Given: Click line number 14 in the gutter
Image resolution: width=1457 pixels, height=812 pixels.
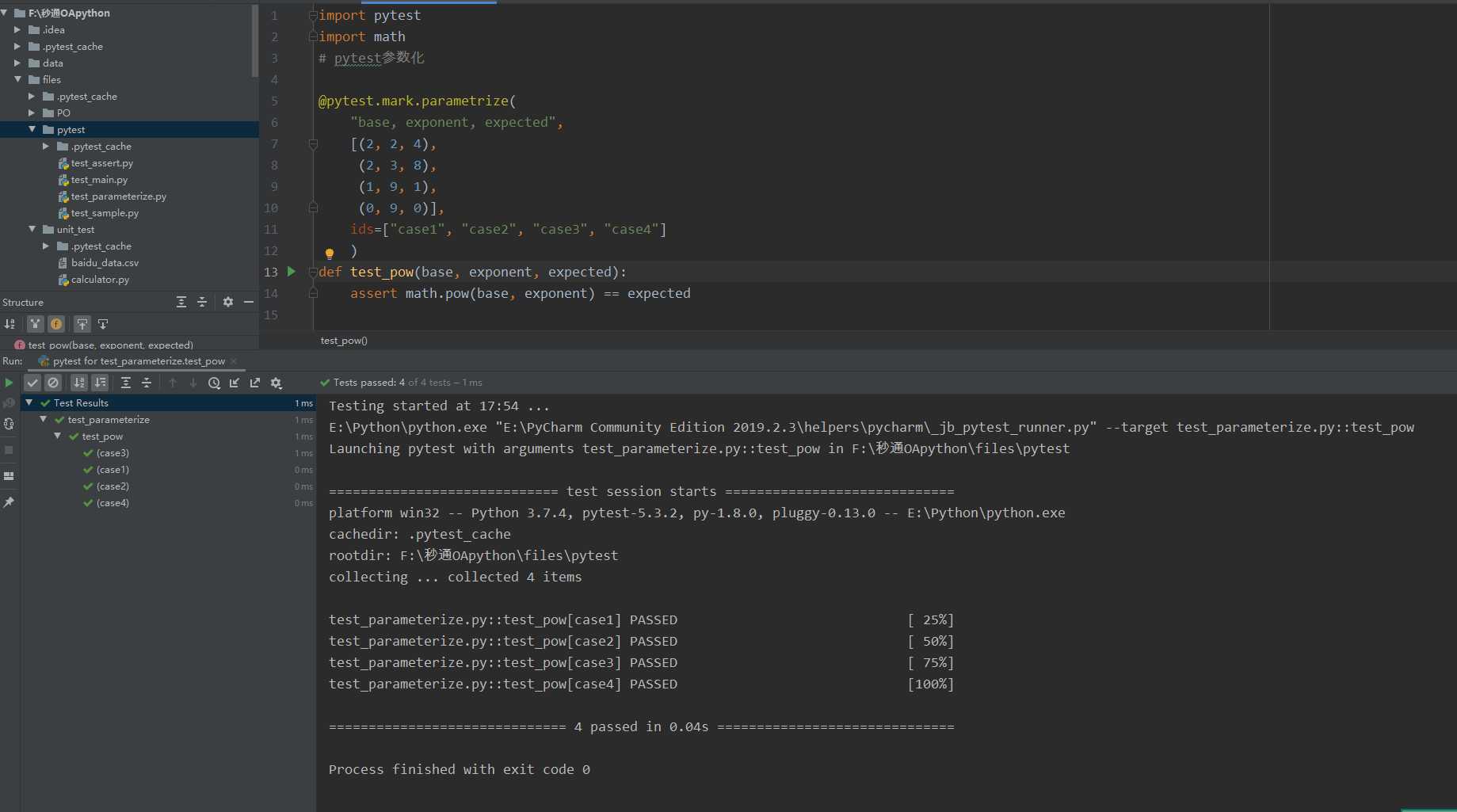Looking at the screenshot, I should [271, 294].
